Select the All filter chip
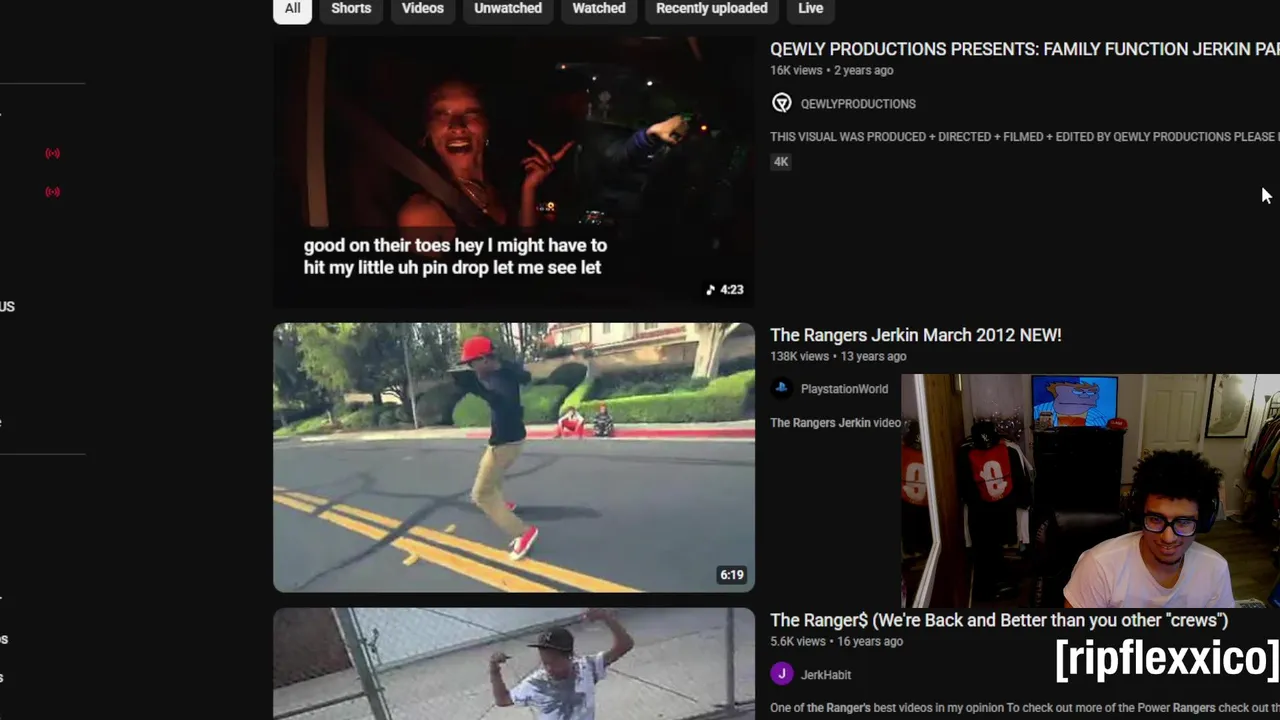The height and width of the screenshot is (720, 1280). 292,9
